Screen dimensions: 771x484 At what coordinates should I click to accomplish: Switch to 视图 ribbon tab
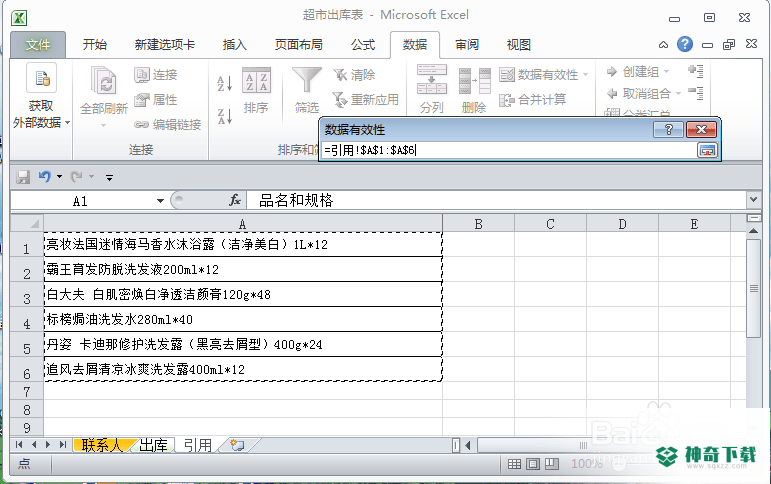[x=518, y=45]
